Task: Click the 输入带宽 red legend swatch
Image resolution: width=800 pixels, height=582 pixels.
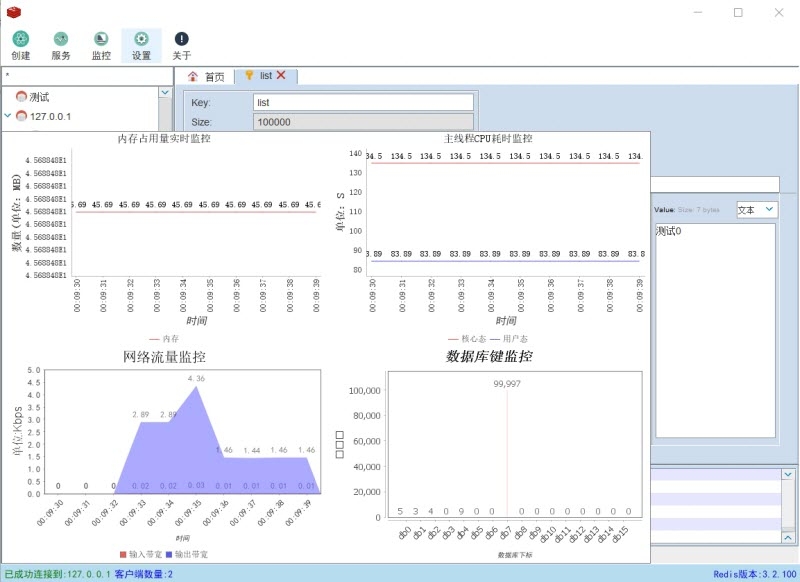Action: point(122,554)
